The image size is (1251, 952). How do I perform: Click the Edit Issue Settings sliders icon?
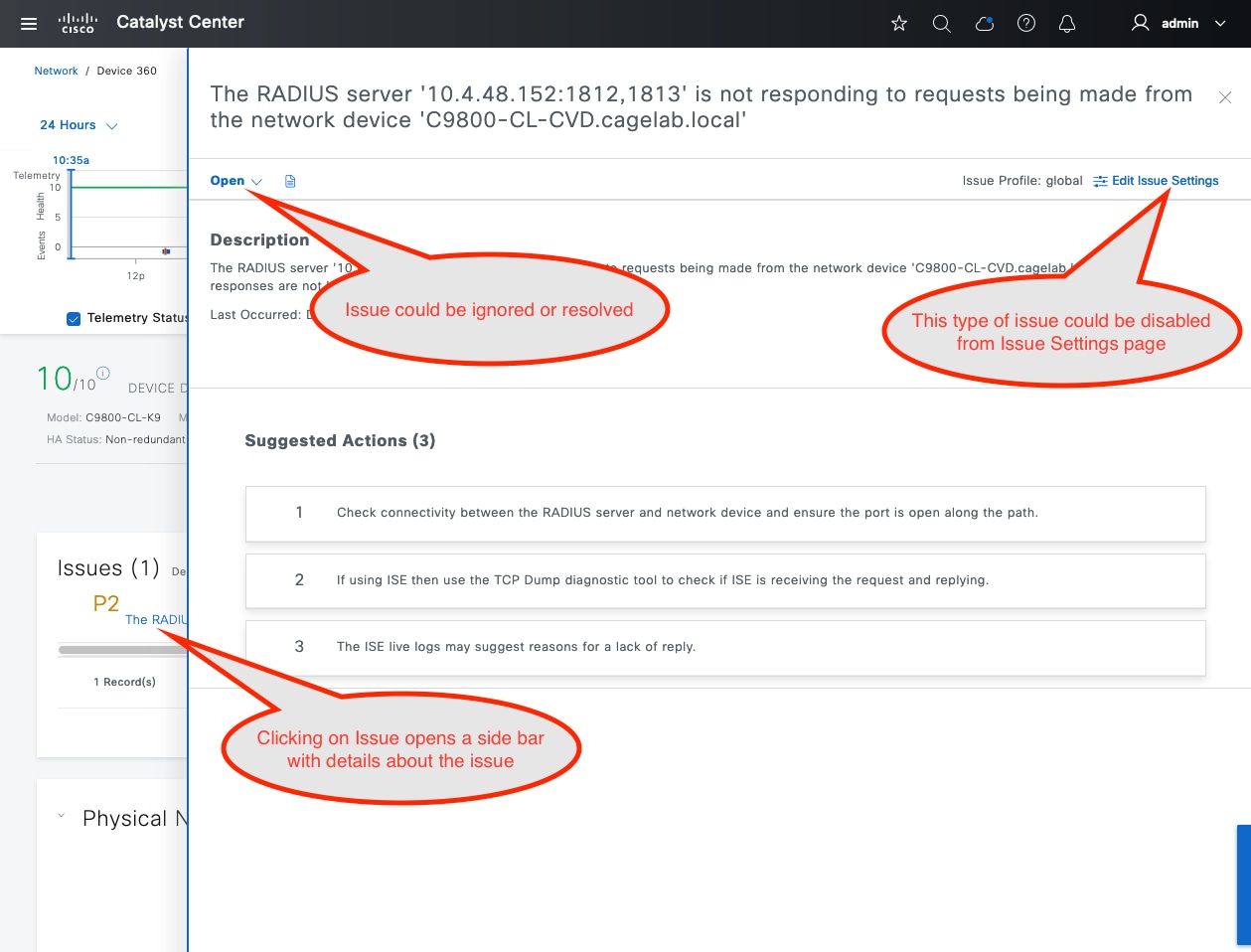point(1100,181)
